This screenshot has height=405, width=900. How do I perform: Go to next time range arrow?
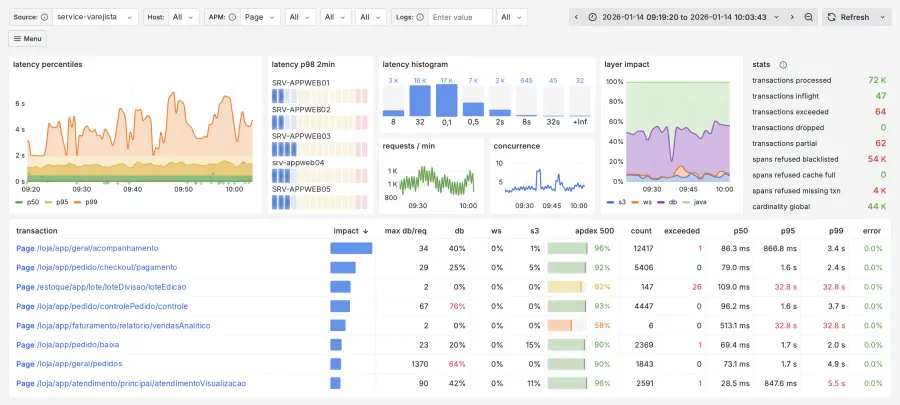pos(792,17)
